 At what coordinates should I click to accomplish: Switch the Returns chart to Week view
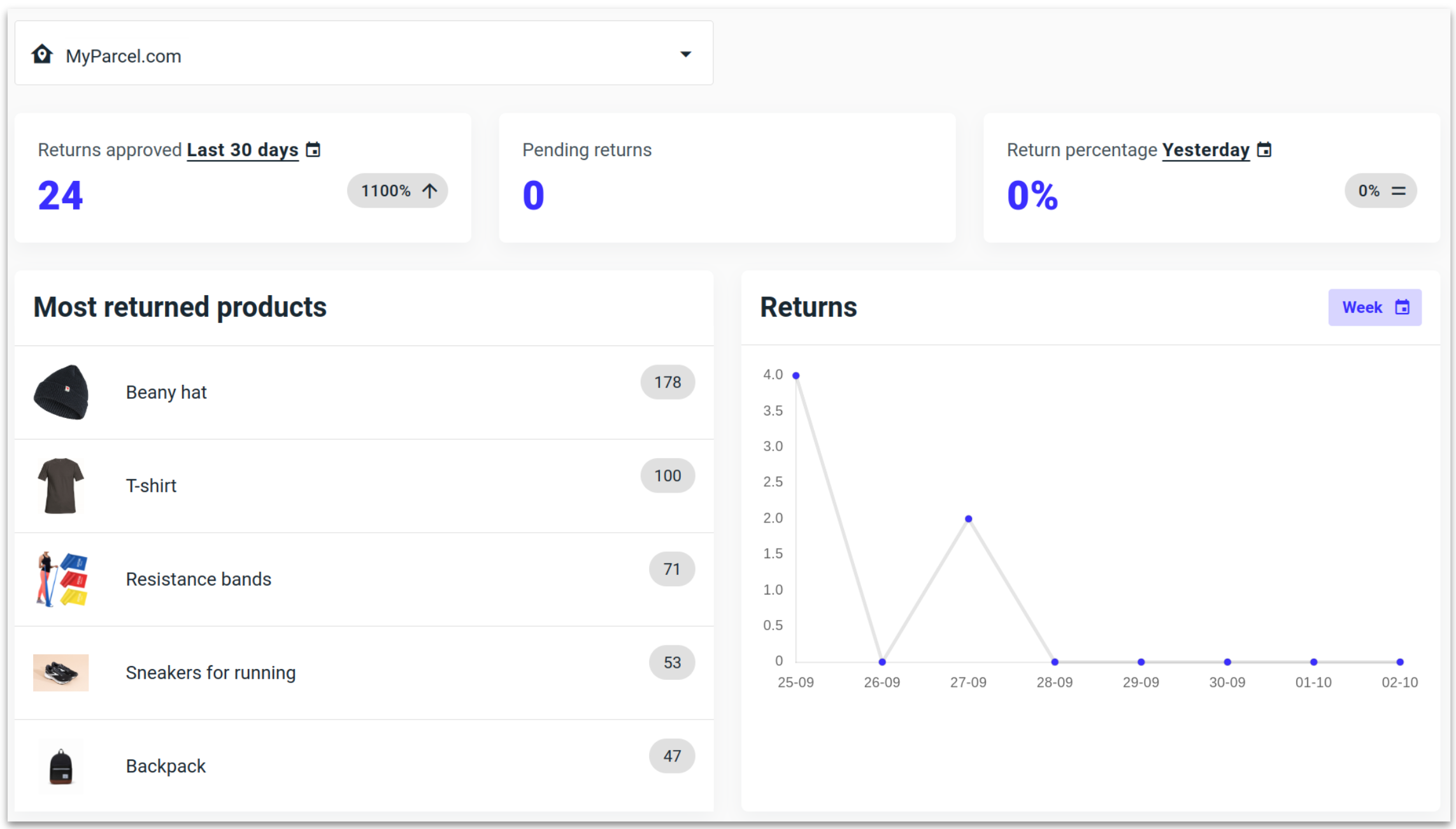pyautogui.click(x=1375, y=307)
